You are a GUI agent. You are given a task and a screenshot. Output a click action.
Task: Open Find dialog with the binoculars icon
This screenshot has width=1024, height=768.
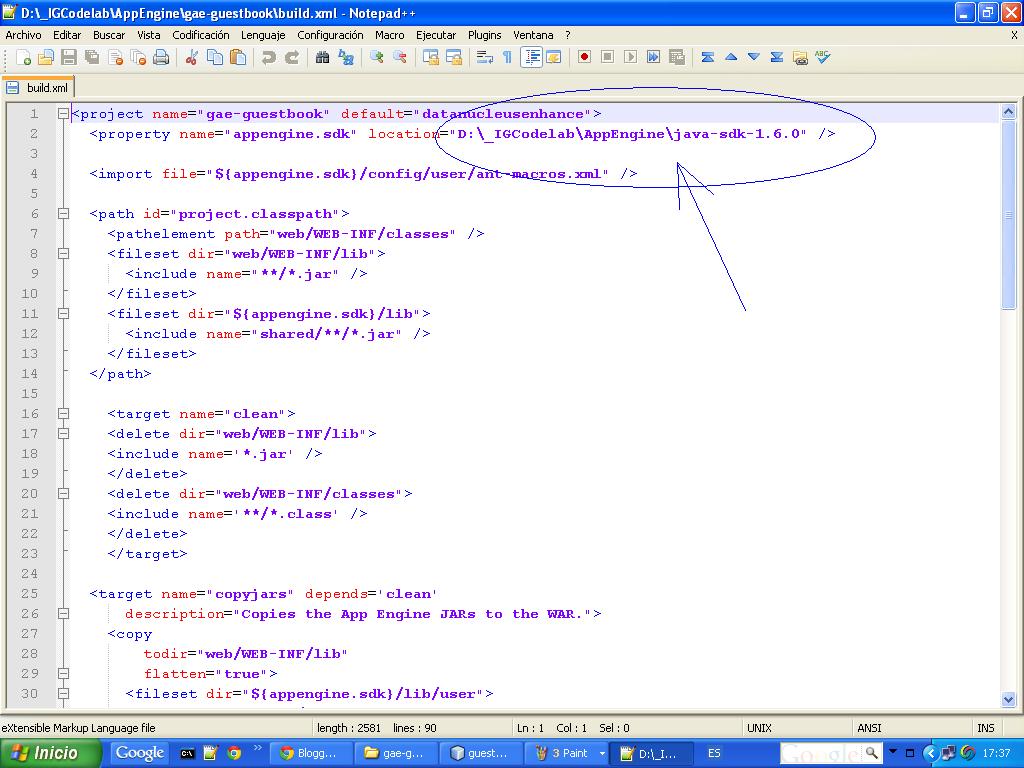click(x=322, y=59)
